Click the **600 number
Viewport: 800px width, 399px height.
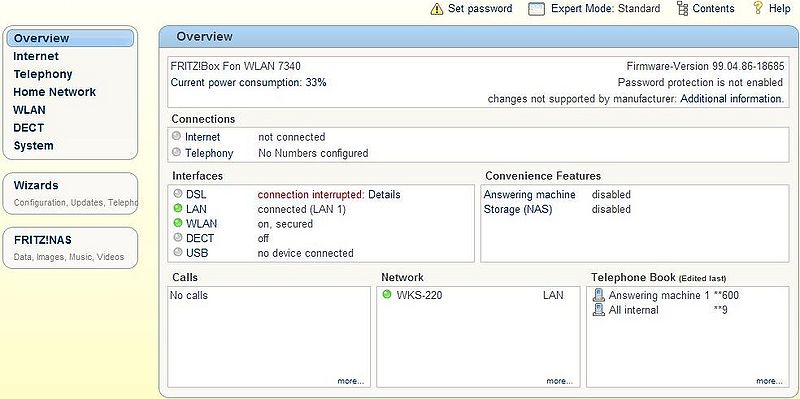(726, 295)
